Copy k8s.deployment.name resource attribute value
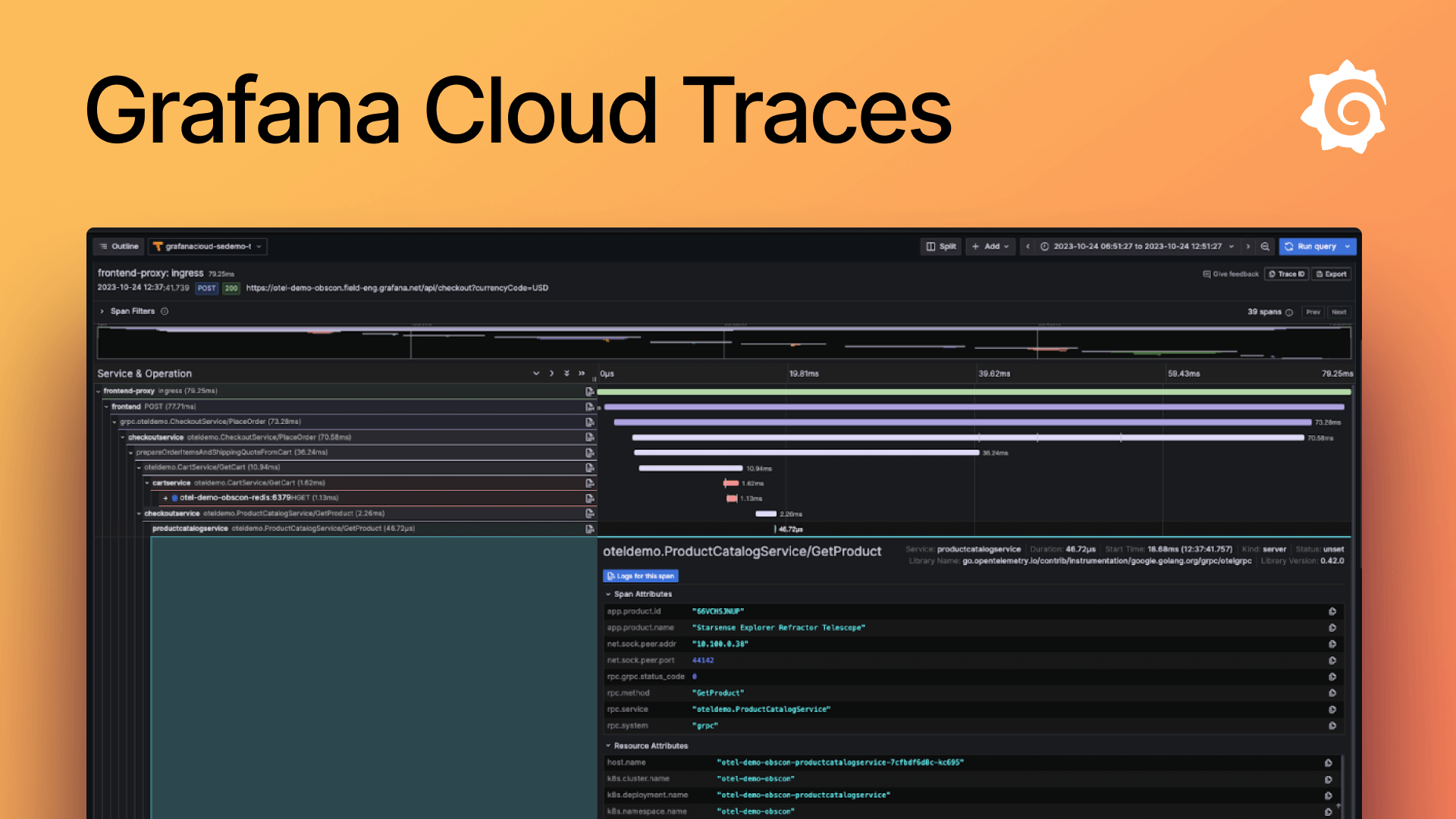This screenshot has height=819, width=1456. [1329, 795]
